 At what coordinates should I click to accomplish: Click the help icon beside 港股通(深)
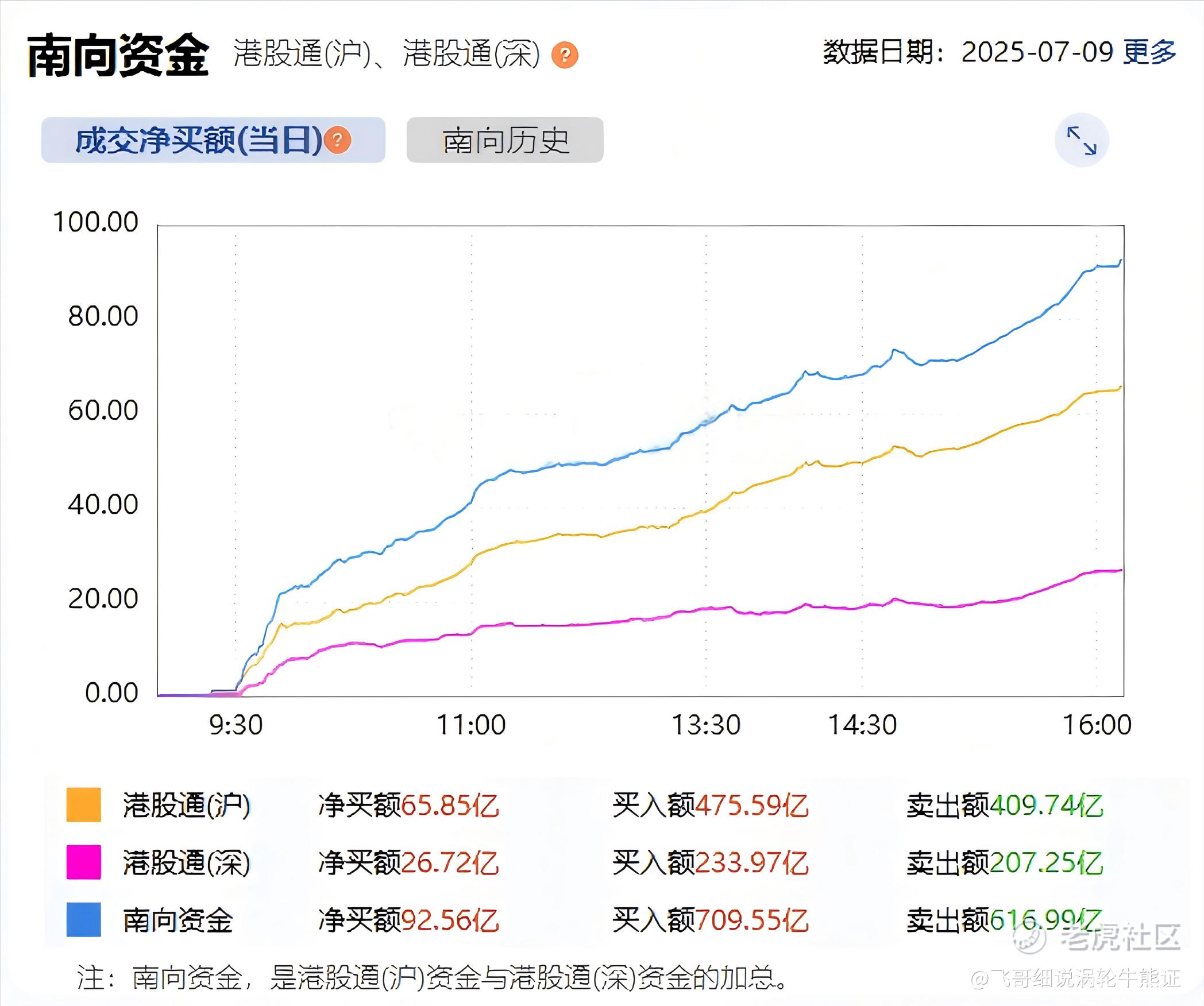coord(565,55)
